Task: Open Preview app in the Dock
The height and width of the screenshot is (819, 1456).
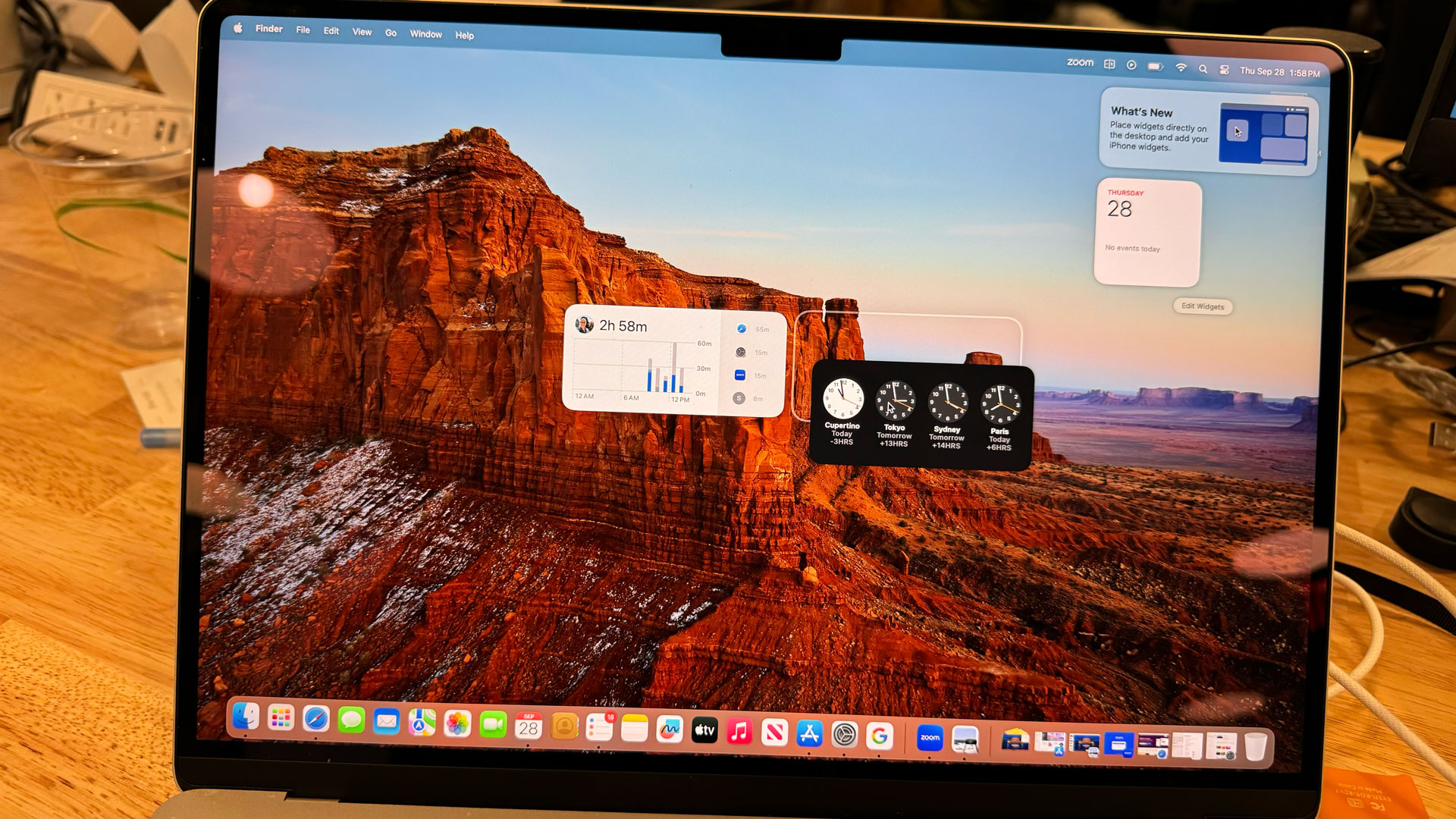Action: 965,739
